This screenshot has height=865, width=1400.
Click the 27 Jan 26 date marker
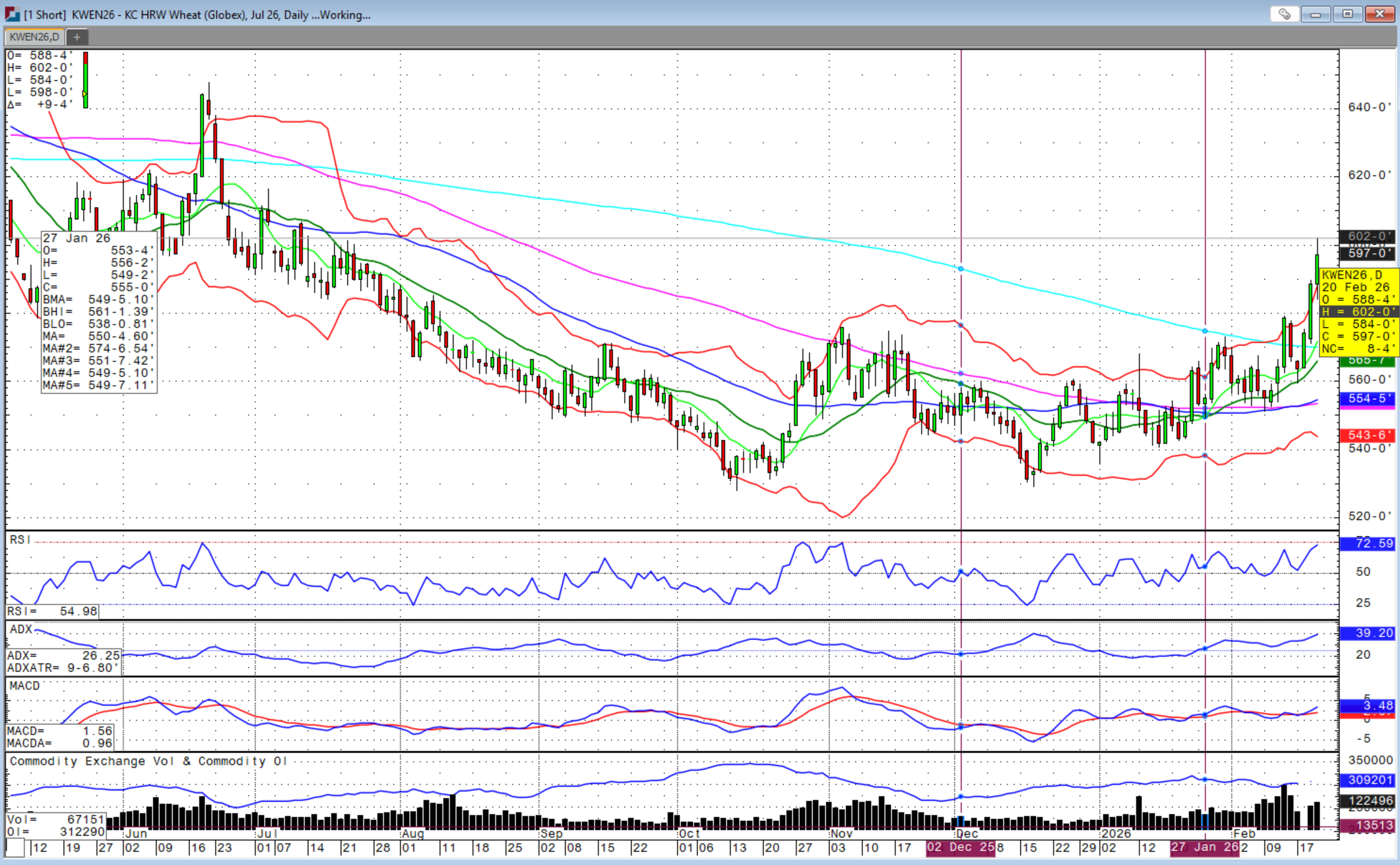pyautogui.click(x=1204, y=847)
